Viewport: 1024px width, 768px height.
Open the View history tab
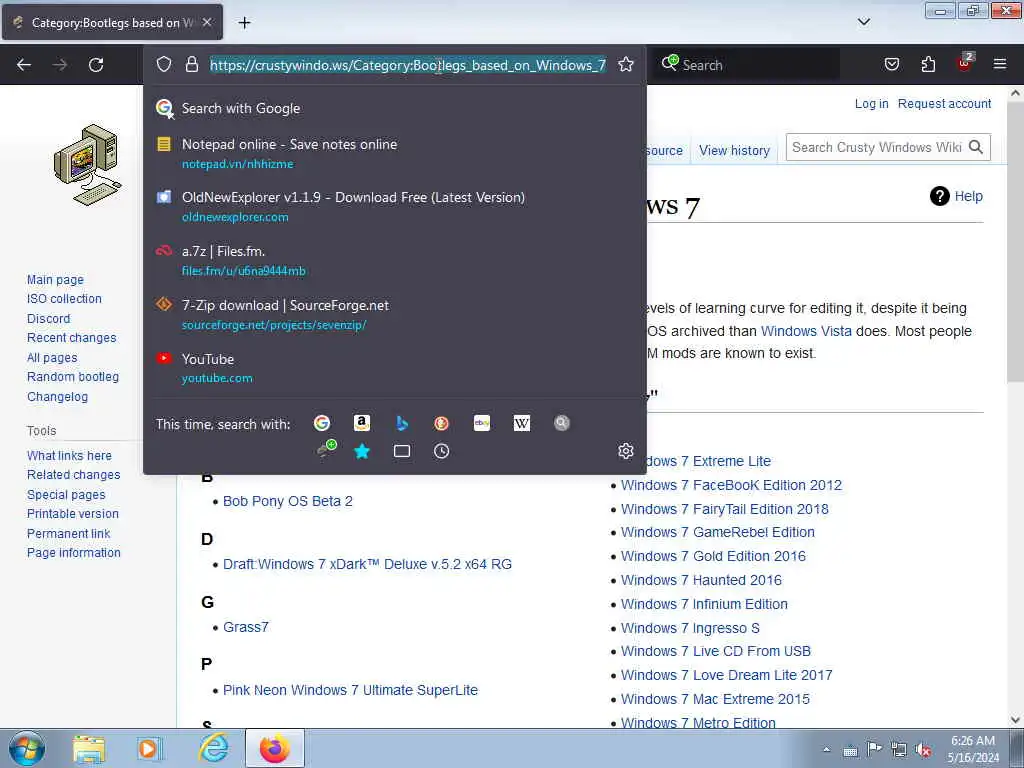point(735,150)
